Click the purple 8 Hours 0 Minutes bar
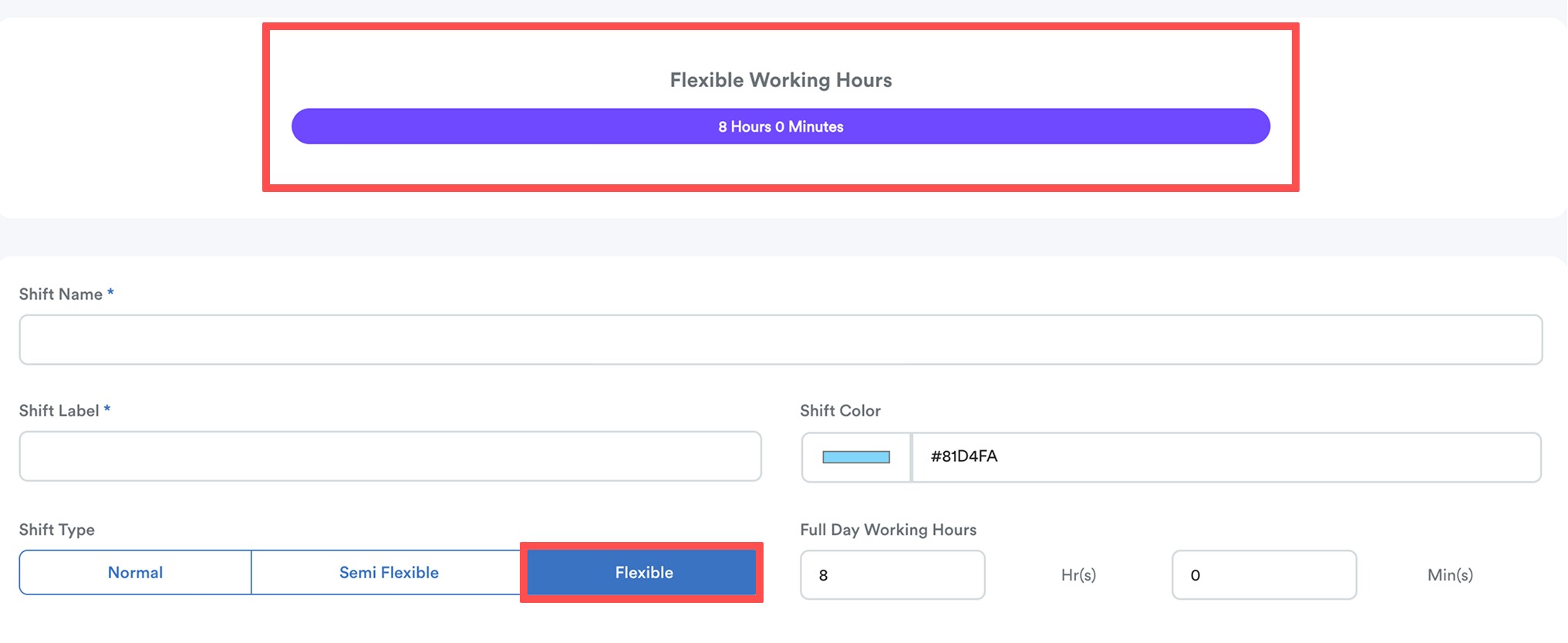This screenshot has height=643, width=1568. pos(781,126)
